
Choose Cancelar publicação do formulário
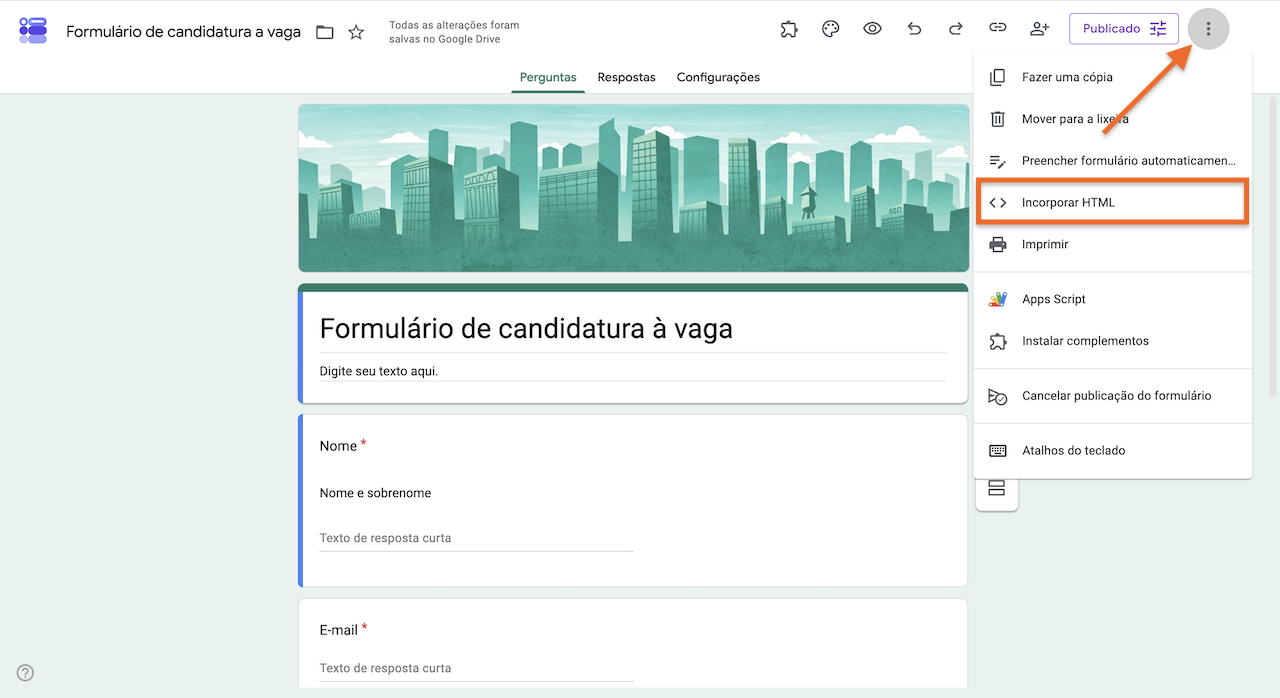1112,396
